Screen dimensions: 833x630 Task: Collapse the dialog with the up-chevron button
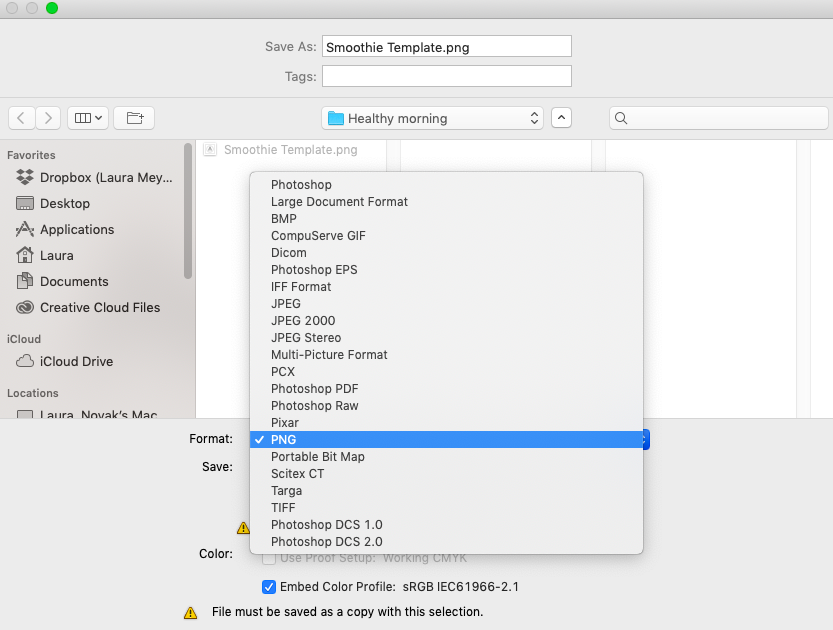pyautogui.click(x=562, y=118)
